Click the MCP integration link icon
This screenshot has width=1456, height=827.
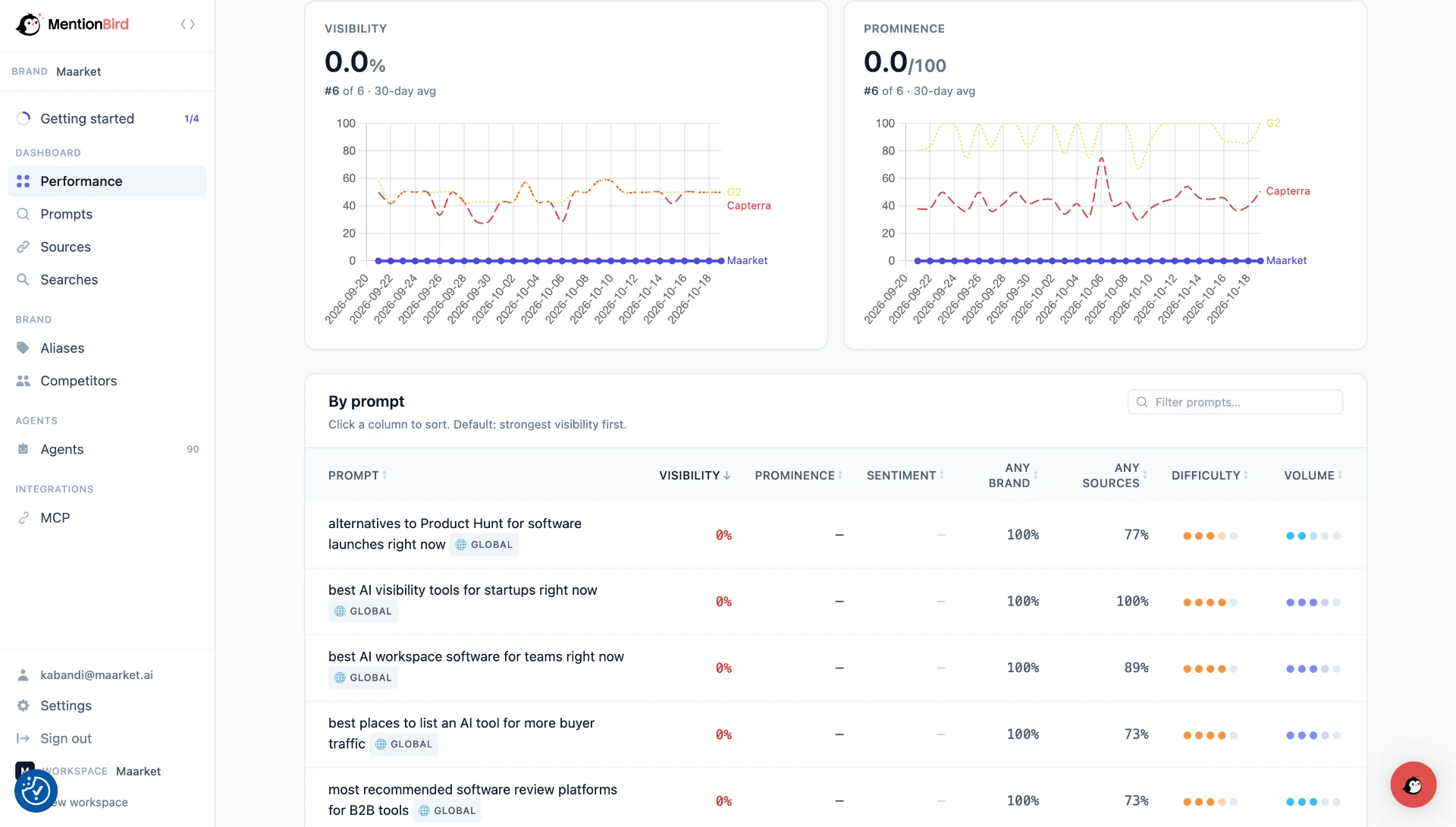(x=24, y=517)
